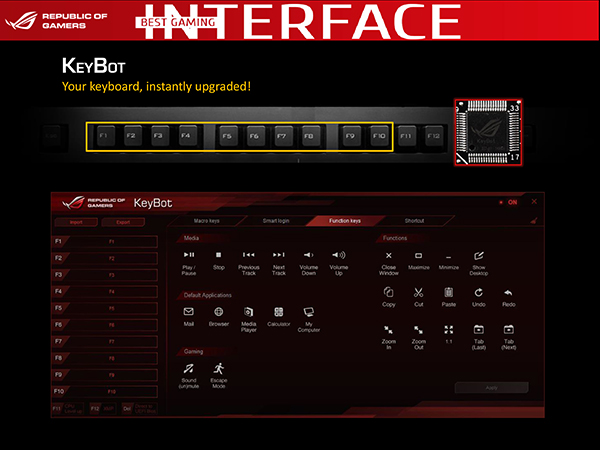This screenshot has width=600, height=450.
Task: Select the Tab (Last) function icon
Action: tap(479, 329)
